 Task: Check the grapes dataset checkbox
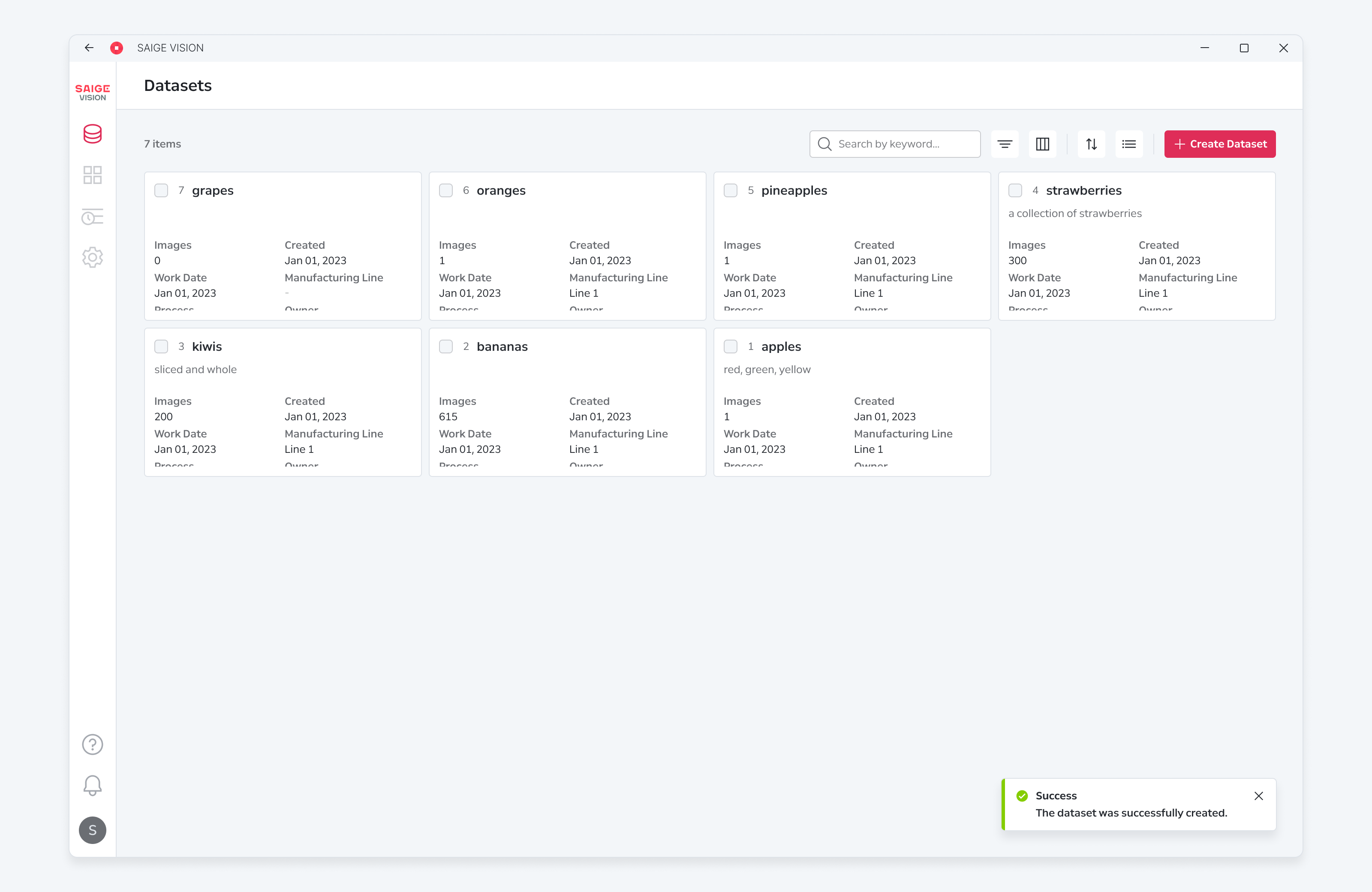(161, 190)
